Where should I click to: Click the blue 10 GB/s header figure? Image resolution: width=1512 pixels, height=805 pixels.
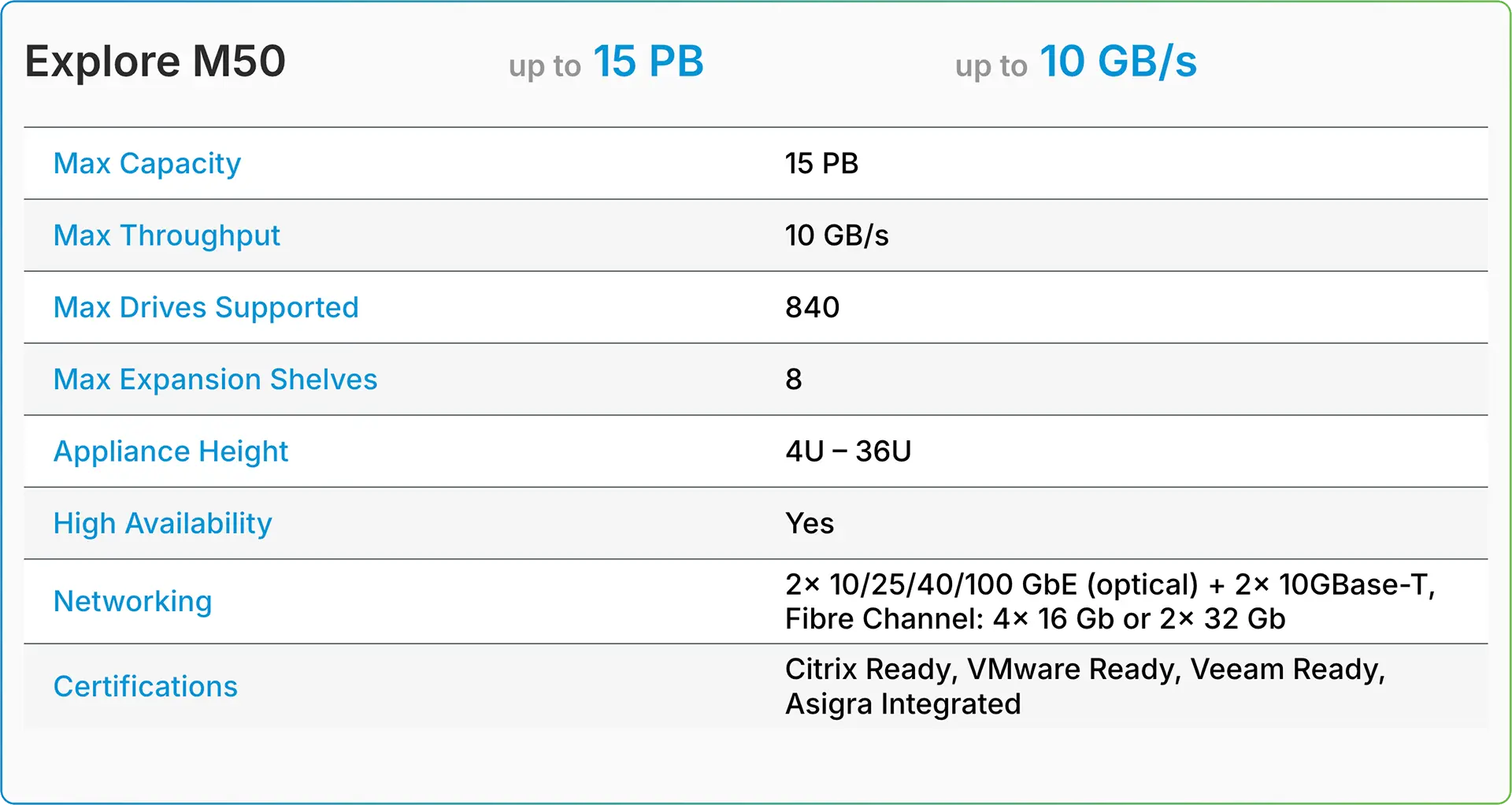pos(1118,61)
